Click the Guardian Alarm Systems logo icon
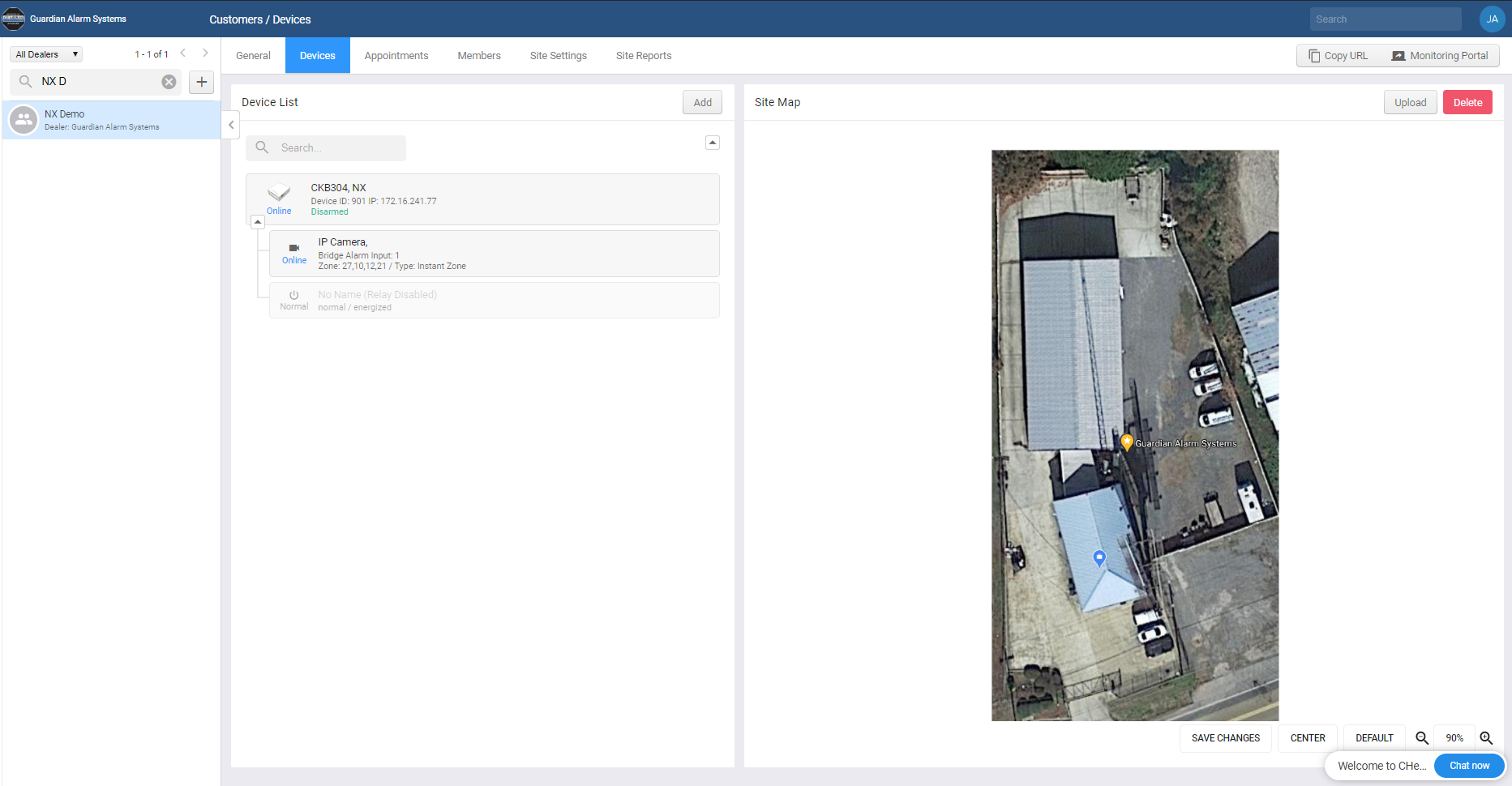 [x=14, y=19]
